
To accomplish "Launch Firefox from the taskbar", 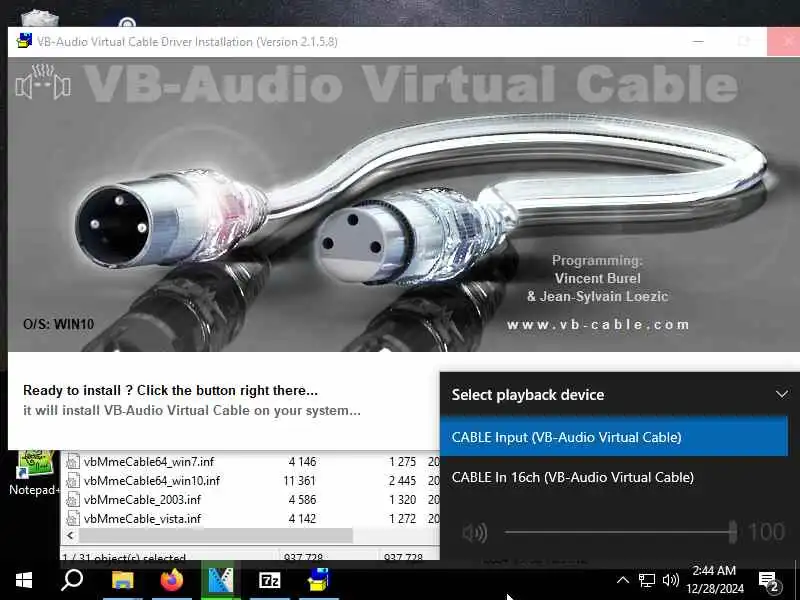I will click(x=171, y=581).
